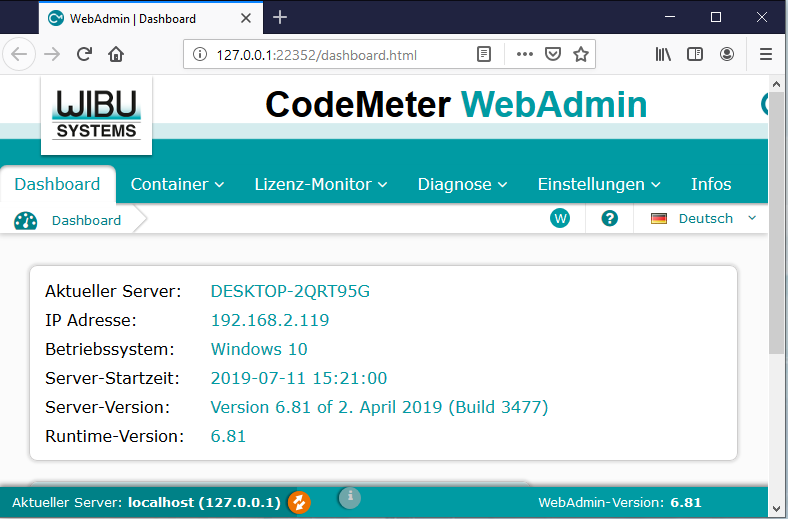Open the Infos tab
788x519 pixels.
(711, 184)
